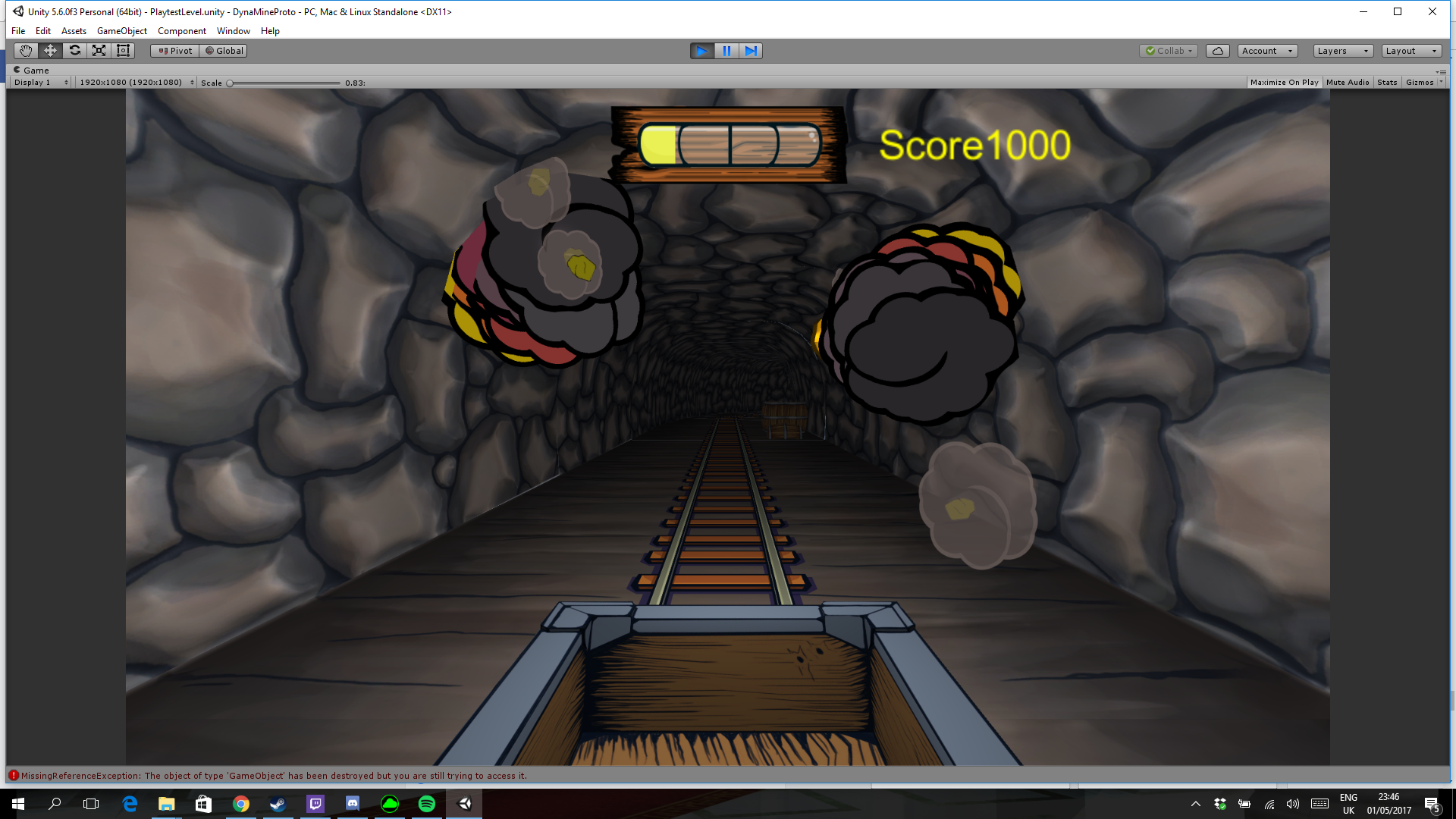
Task: Pause the running game
Action: click(x=726, y=51)
